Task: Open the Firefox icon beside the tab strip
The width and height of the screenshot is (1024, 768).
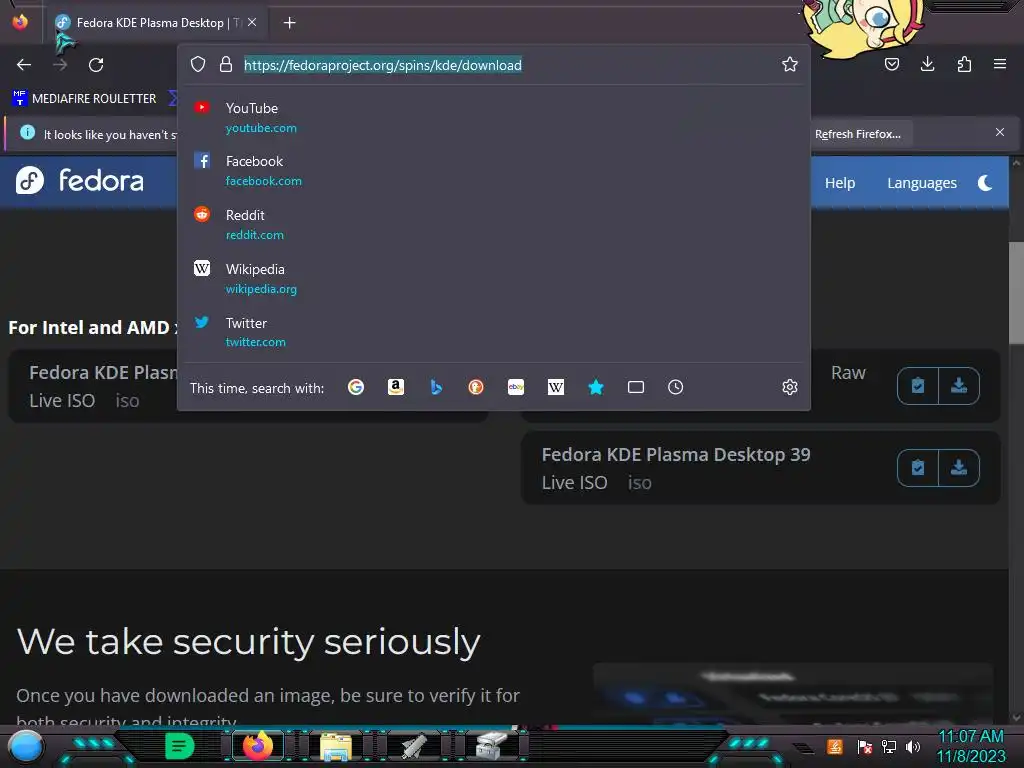Action: click(20, 22)
